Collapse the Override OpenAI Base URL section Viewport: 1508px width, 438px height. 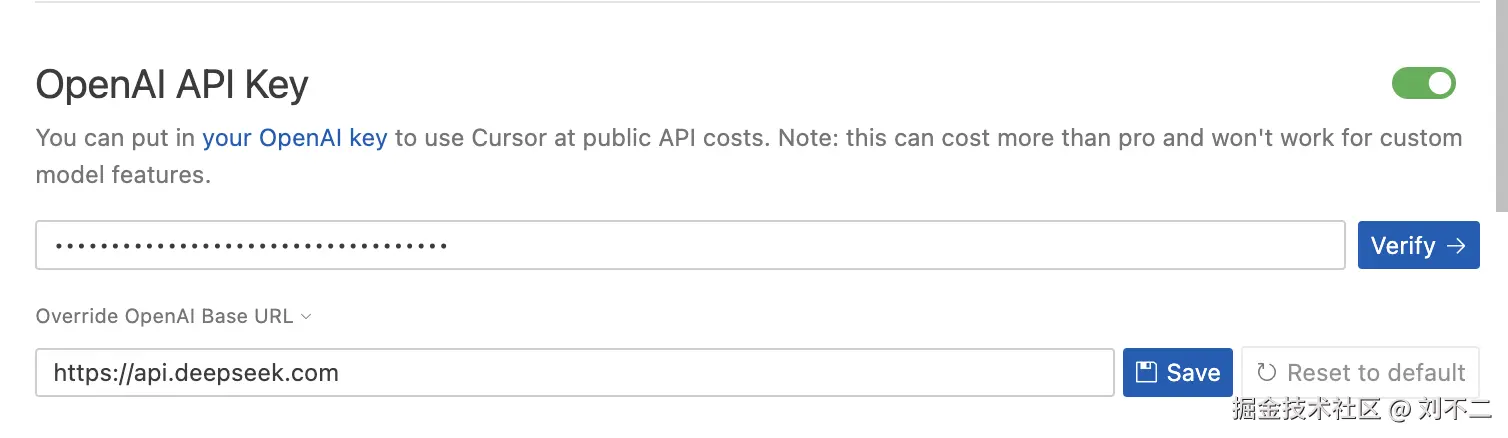click(165, 316)
